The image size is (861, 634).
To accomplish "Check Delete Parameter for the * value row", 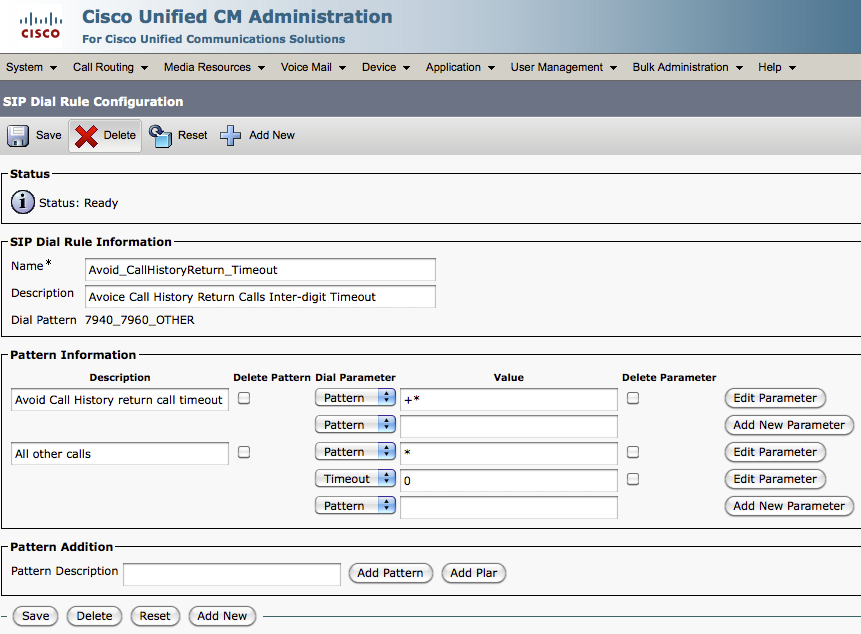I will coord(633,452).
